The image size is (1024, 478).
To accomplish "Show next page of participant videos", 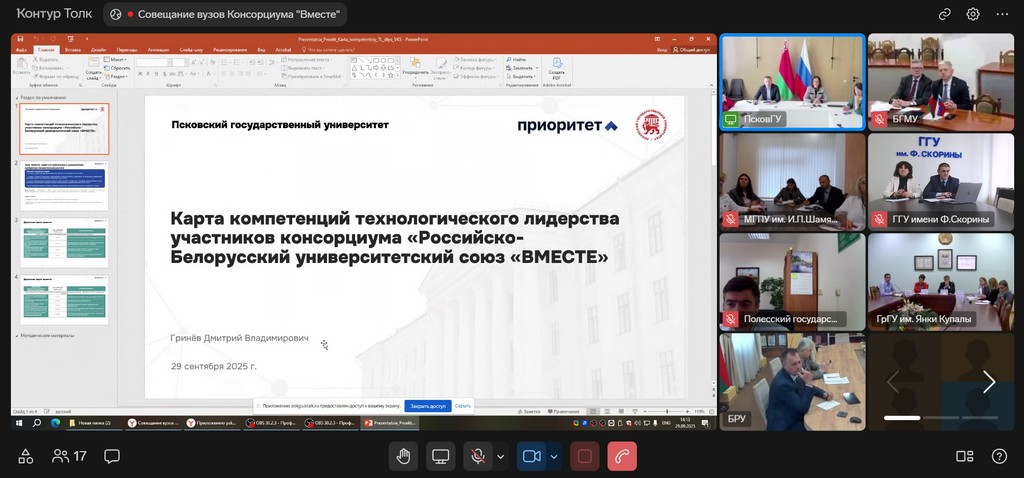I will click(988, 381).
